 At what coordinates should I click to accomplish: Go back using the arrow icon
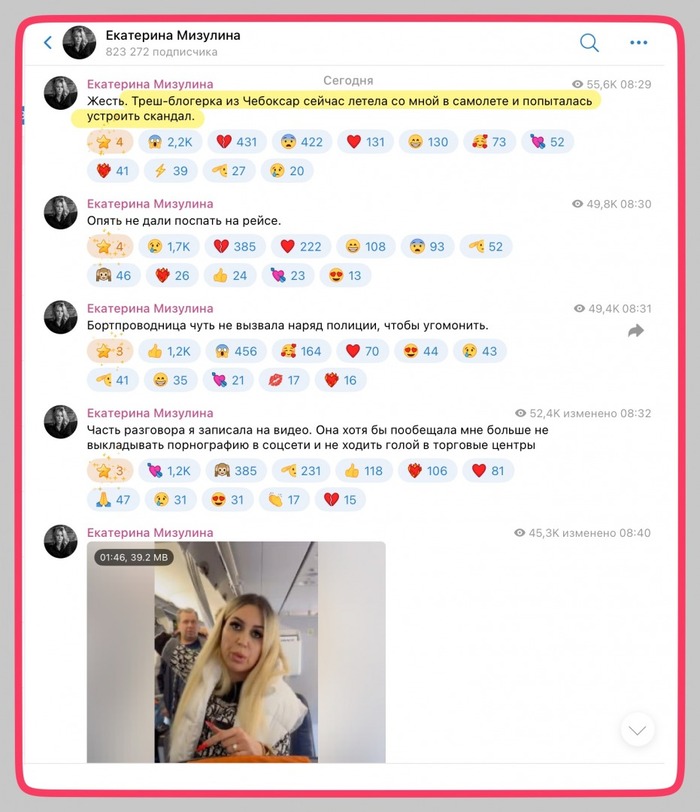coord(48,42)
